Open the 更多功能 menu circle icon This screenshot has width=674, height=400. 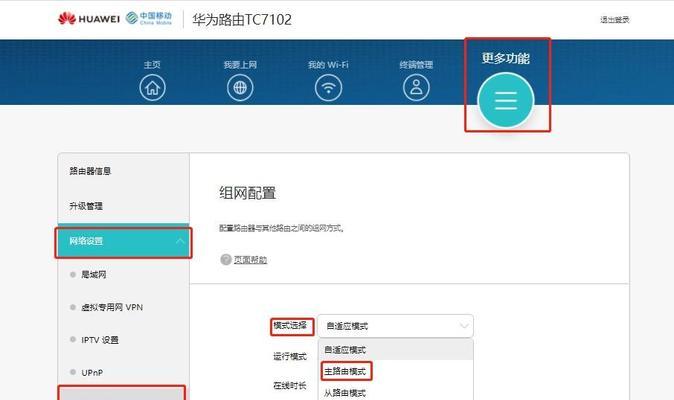[x=506, y=100]
